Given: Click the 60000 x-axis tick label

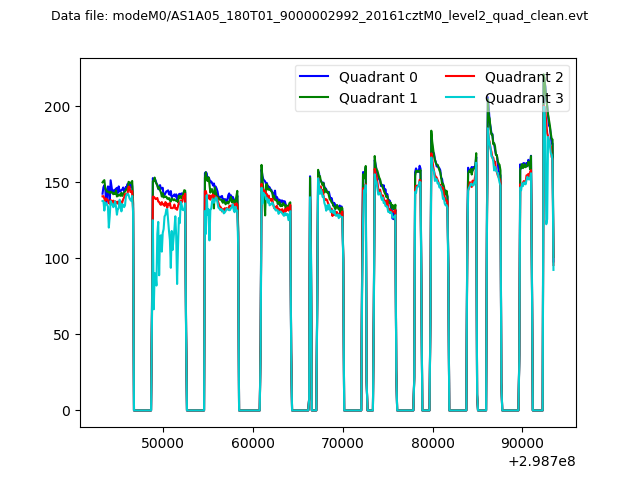Looking at the screenshot, I should [x=253, y=440].
